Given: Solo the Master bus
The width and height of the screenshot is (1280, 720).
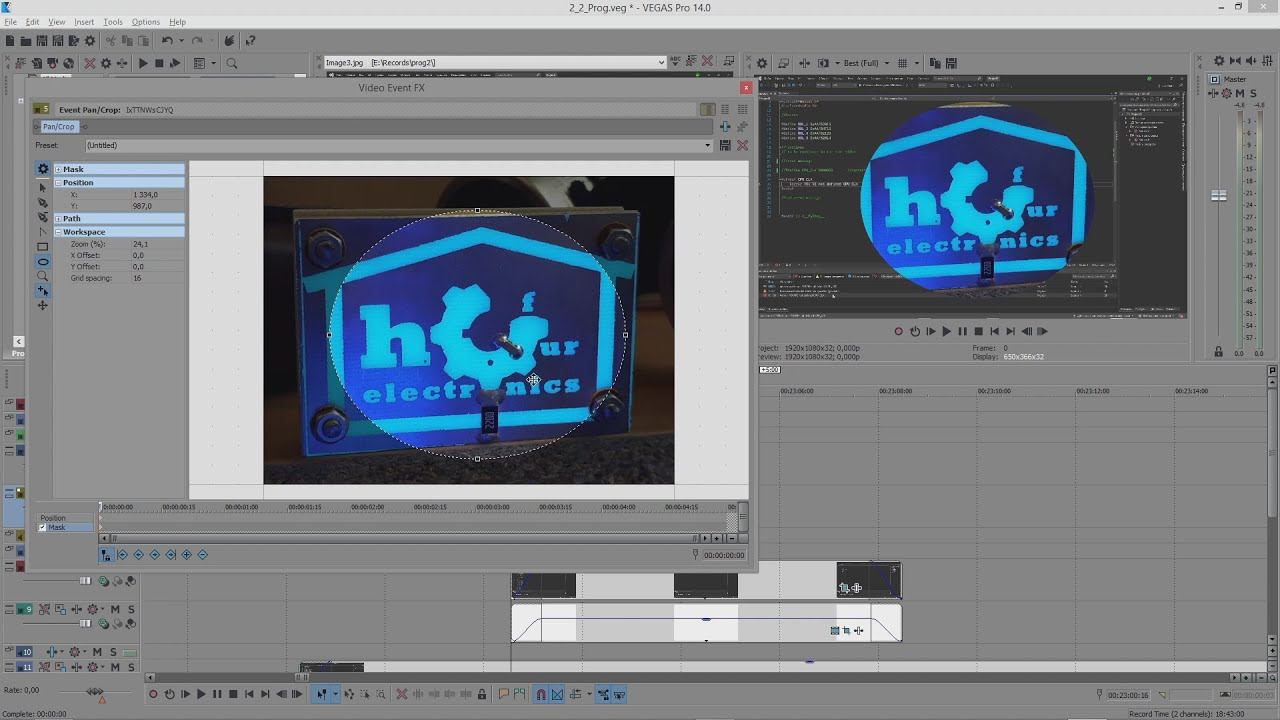Looking at the screenshot, I should pos(1253,93).
